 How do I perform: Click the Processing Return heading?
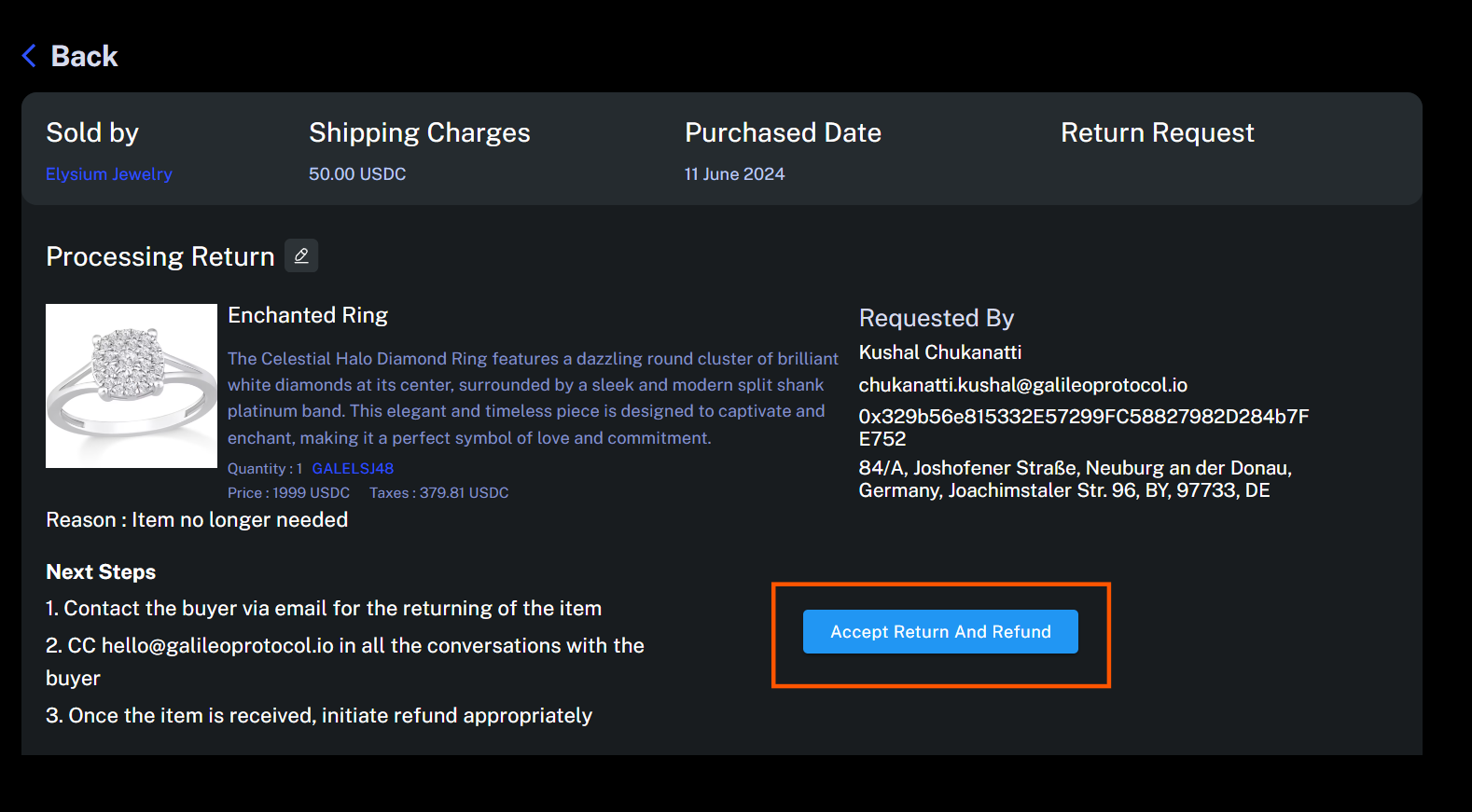click(160, 256)
